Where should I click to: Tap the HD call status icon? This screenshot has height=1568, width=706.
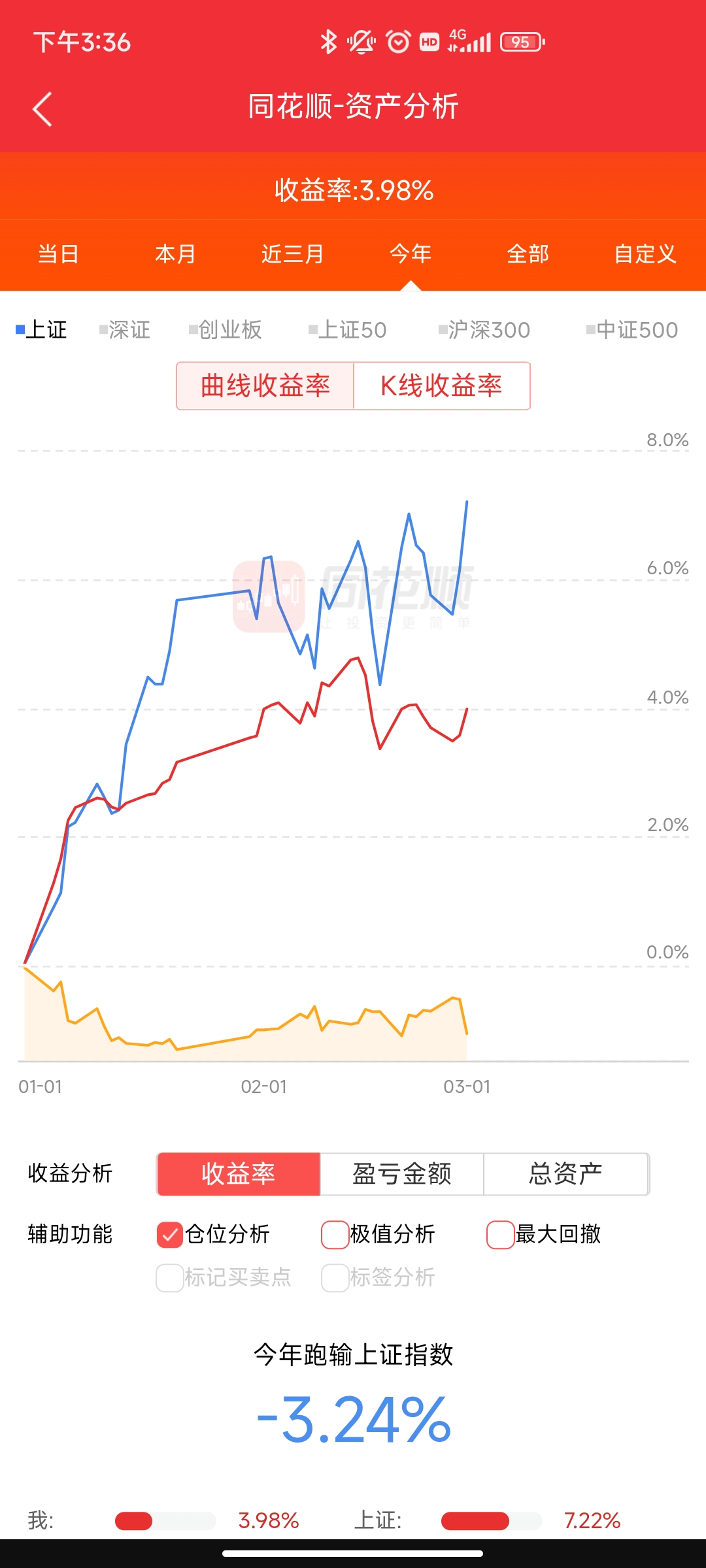point(429,42)
